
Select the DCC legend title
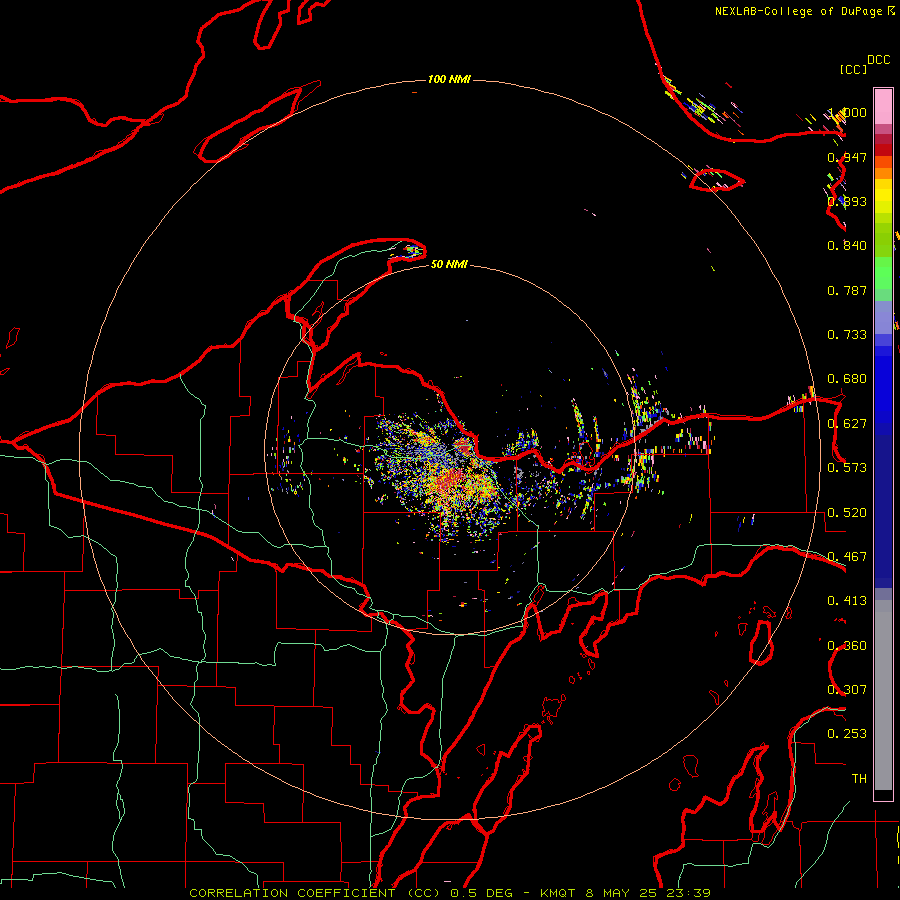[x=878, y=60]
